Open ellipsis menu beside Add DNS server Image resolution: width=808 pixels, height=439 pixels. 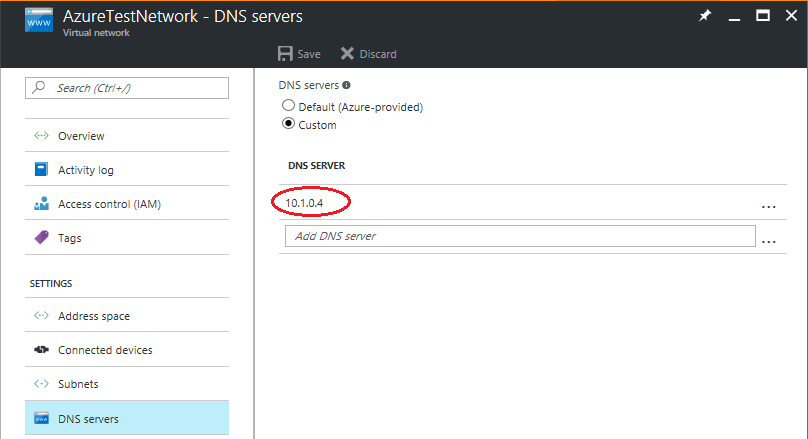[768, 242]
